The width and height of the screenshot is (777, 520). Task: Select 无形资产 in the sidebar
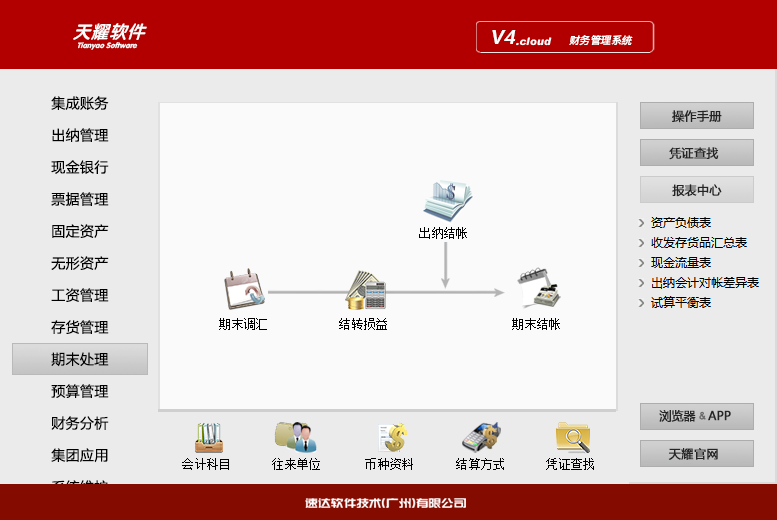80,263
